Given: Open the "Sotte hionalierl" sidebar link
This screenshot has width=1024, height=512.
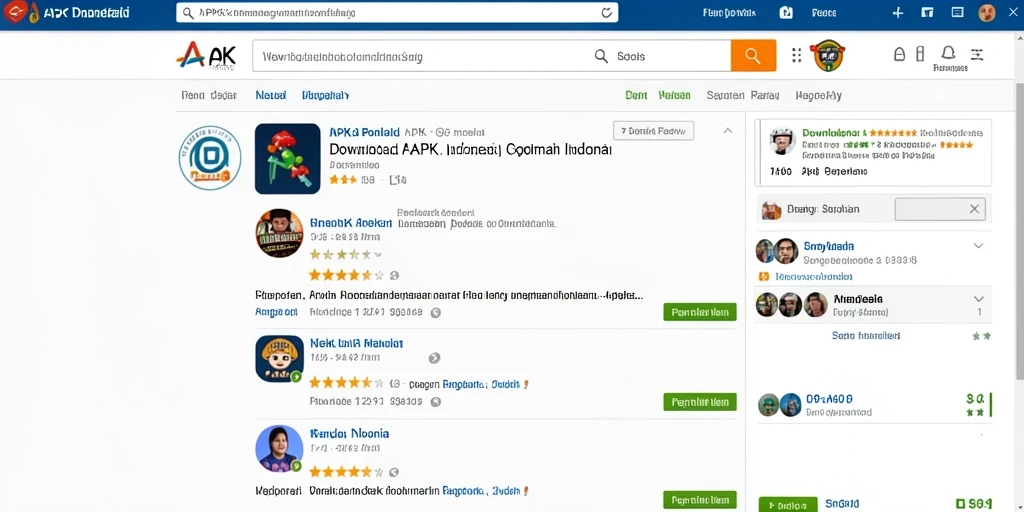Looking at the screenshot, I should point(866,336).
